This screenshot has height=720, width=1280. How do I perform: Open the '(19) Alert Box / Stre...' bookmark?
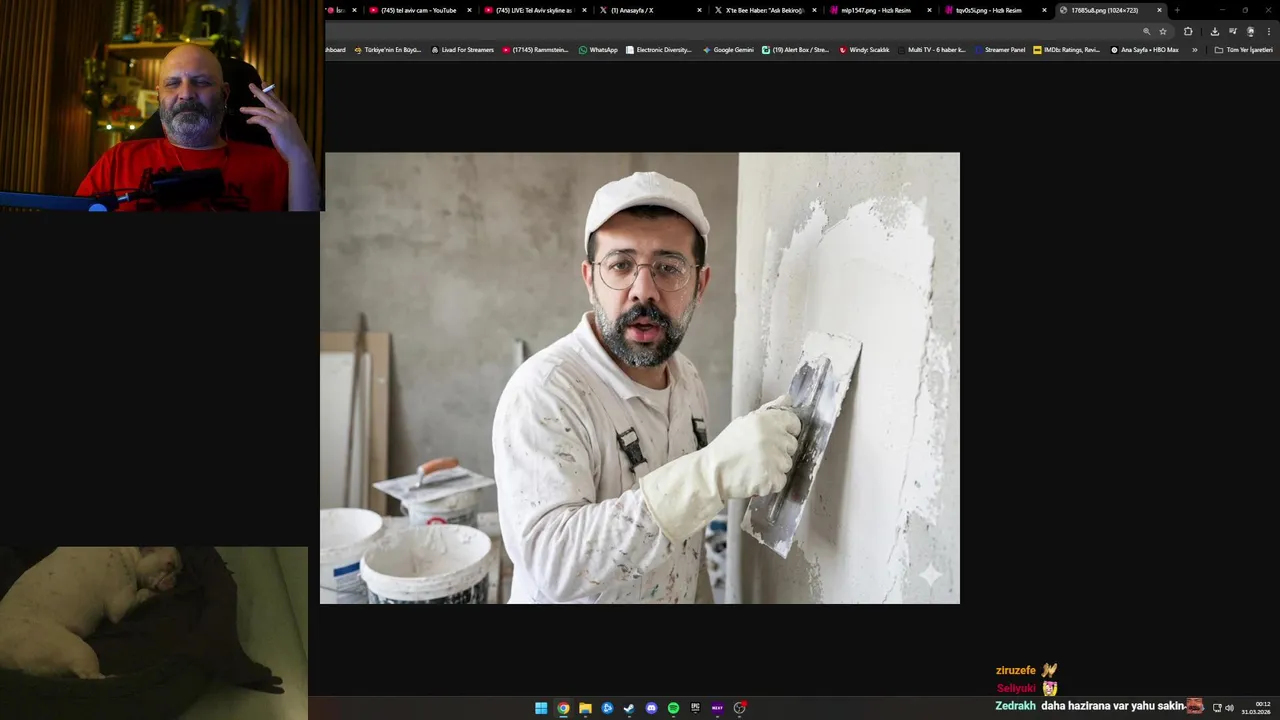(x=796, y=49)
